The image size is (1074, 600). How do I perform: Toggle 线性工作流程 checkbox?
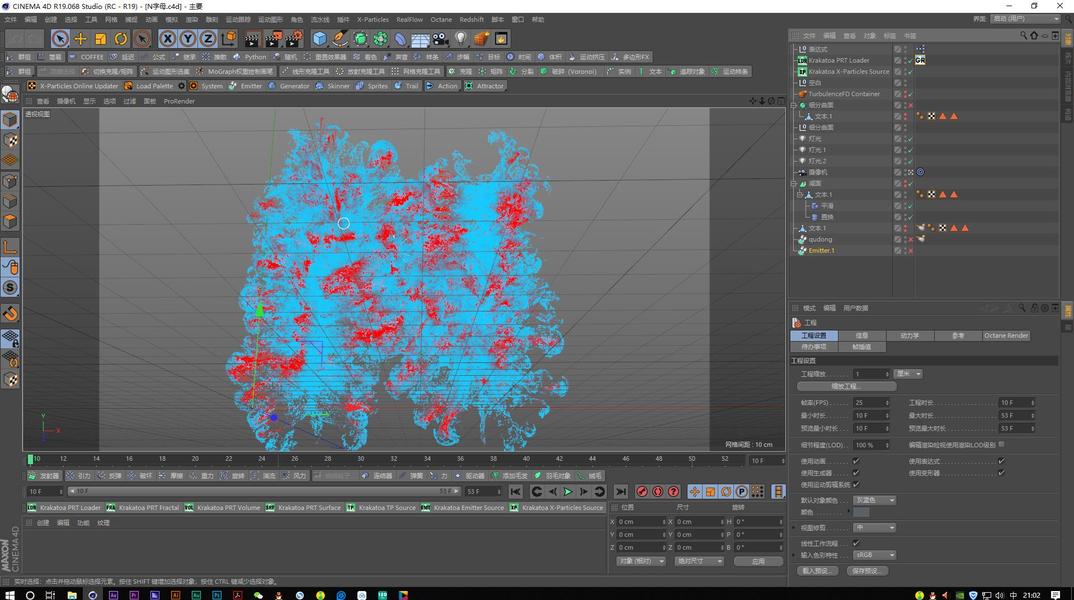point(856,543)
